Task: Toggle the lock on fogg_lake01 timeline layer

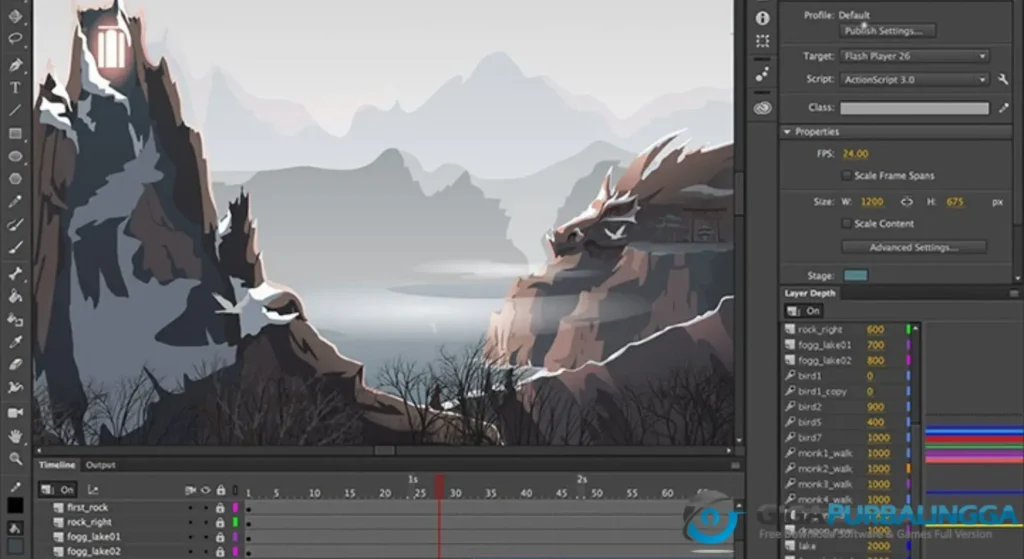Action: point(220,537)
